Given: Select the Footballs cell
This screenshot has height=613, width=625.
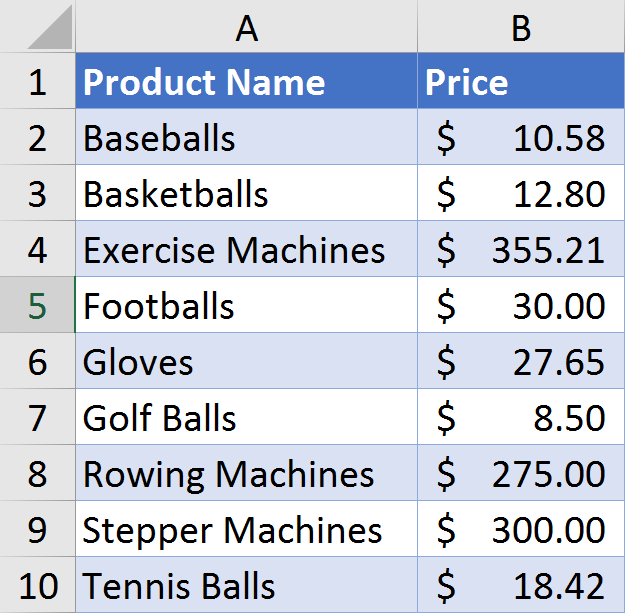Looking at the screenshot, I should point(246,306).
